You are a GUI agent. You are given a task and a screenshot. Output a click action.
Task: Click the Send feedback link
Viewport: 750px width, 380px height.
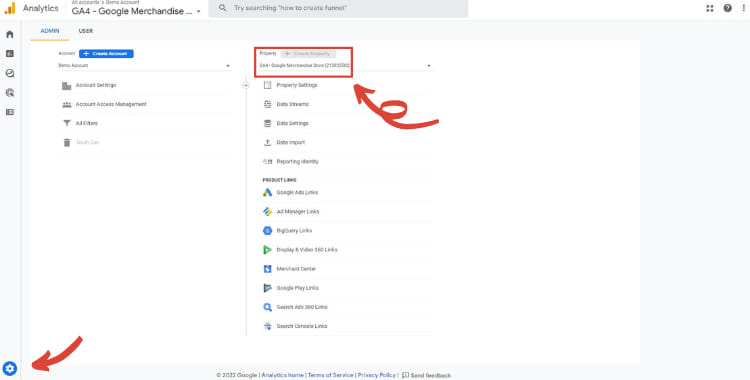426,375
